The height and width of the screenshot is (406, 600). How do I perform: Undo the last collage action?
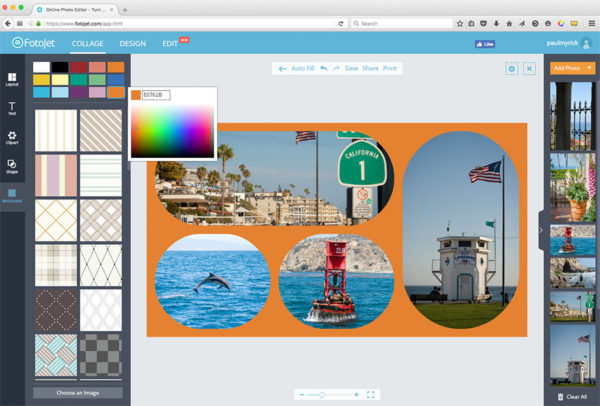click(x=324, y=68)
